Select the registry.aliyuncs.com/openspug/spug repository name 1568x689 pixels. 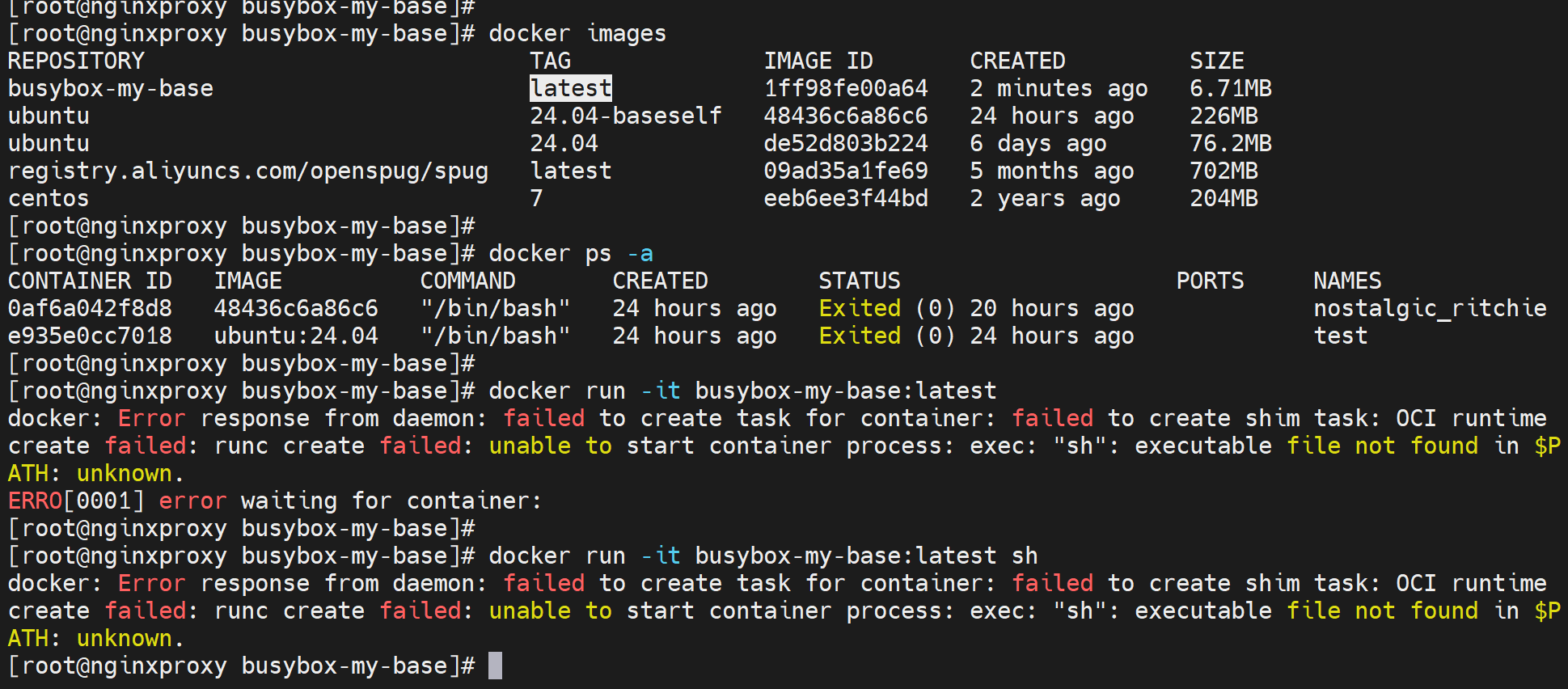[x=248, y=171]
